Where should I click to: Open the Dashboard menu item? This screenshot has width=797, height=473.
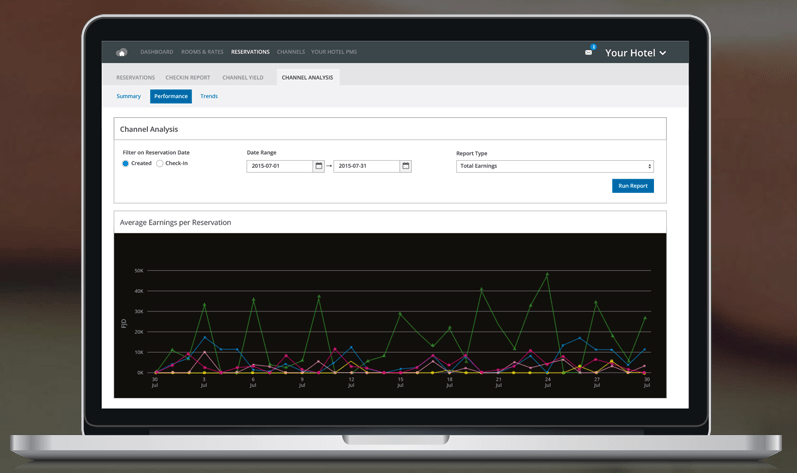click(157, 52)
